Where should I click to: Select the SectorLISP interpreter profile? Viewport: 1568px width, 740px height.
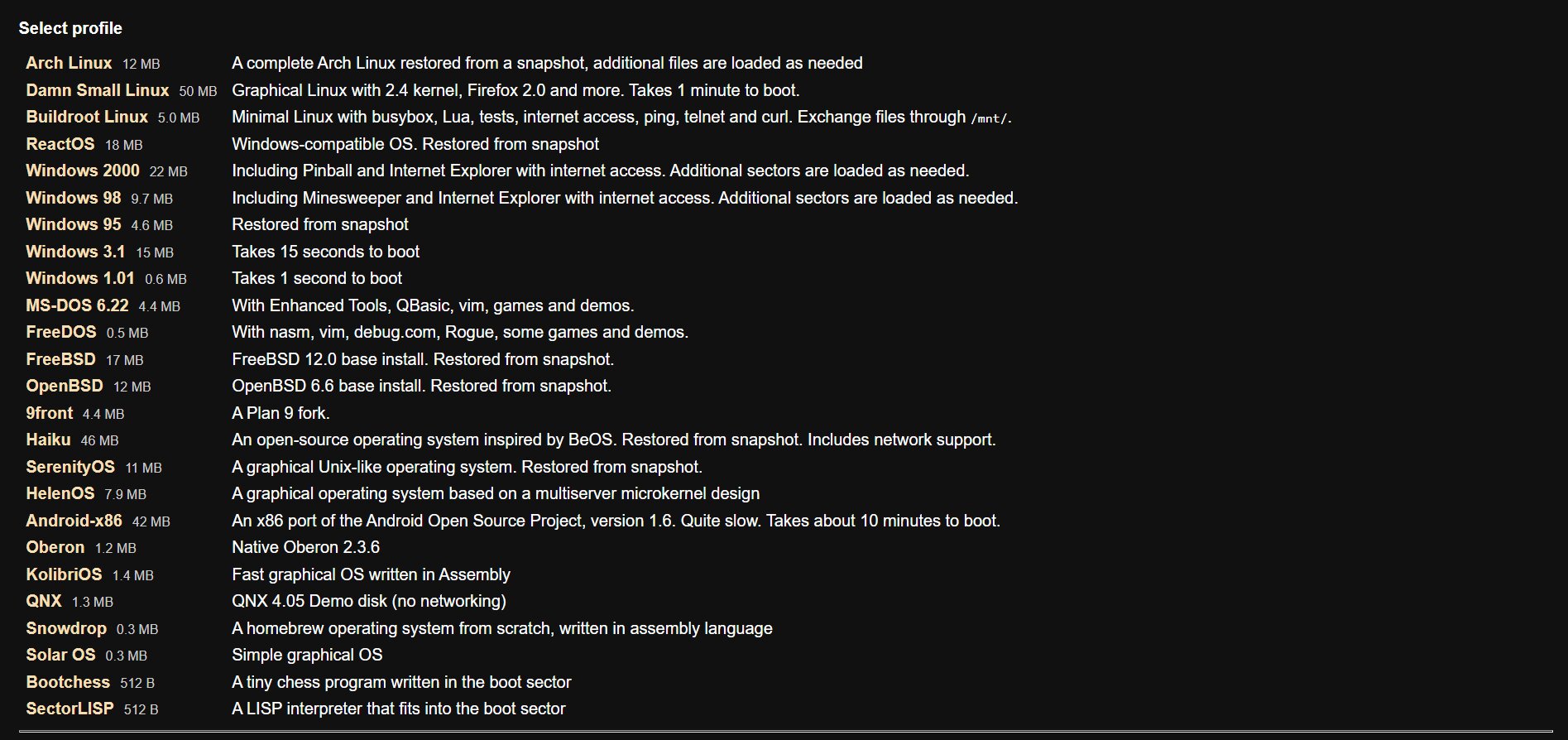point(70,709)
